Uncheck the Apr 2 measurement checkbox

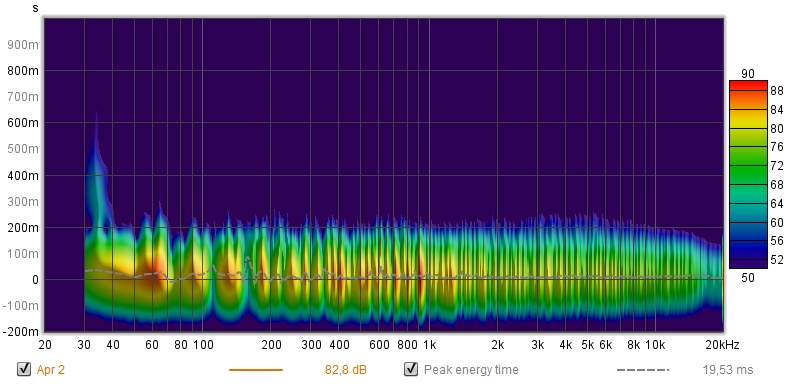(23, 369)
